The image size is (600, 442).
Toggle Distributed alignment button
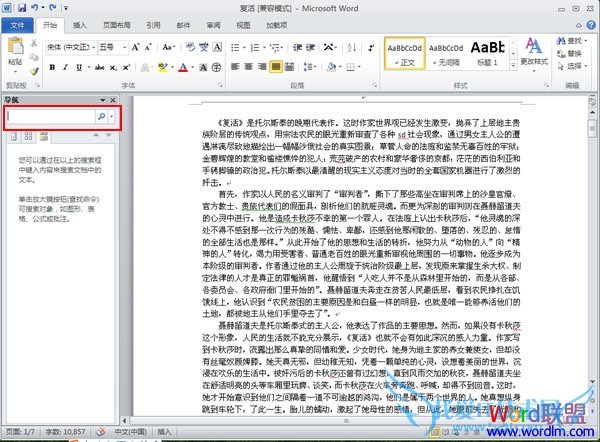click(x=289, y=67)
